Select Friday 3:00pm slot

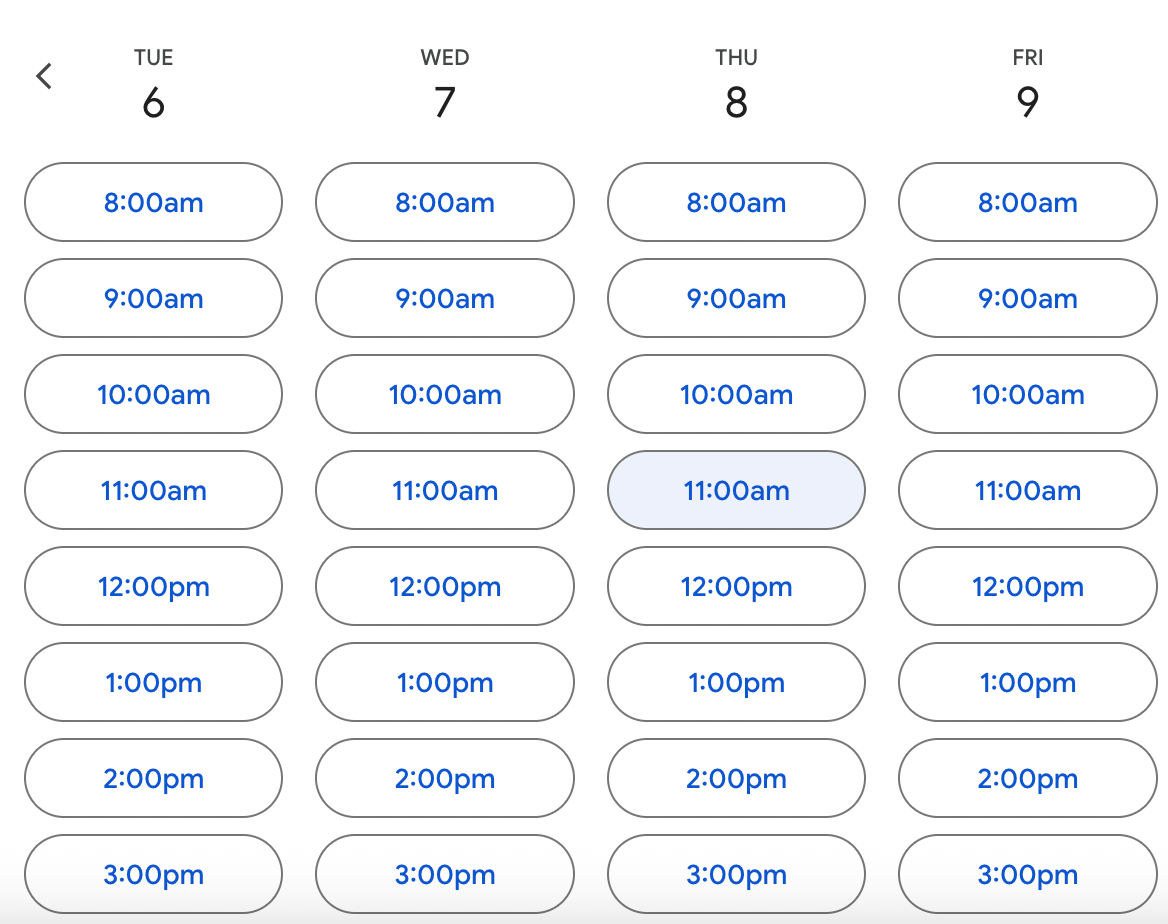point(1027,874)
